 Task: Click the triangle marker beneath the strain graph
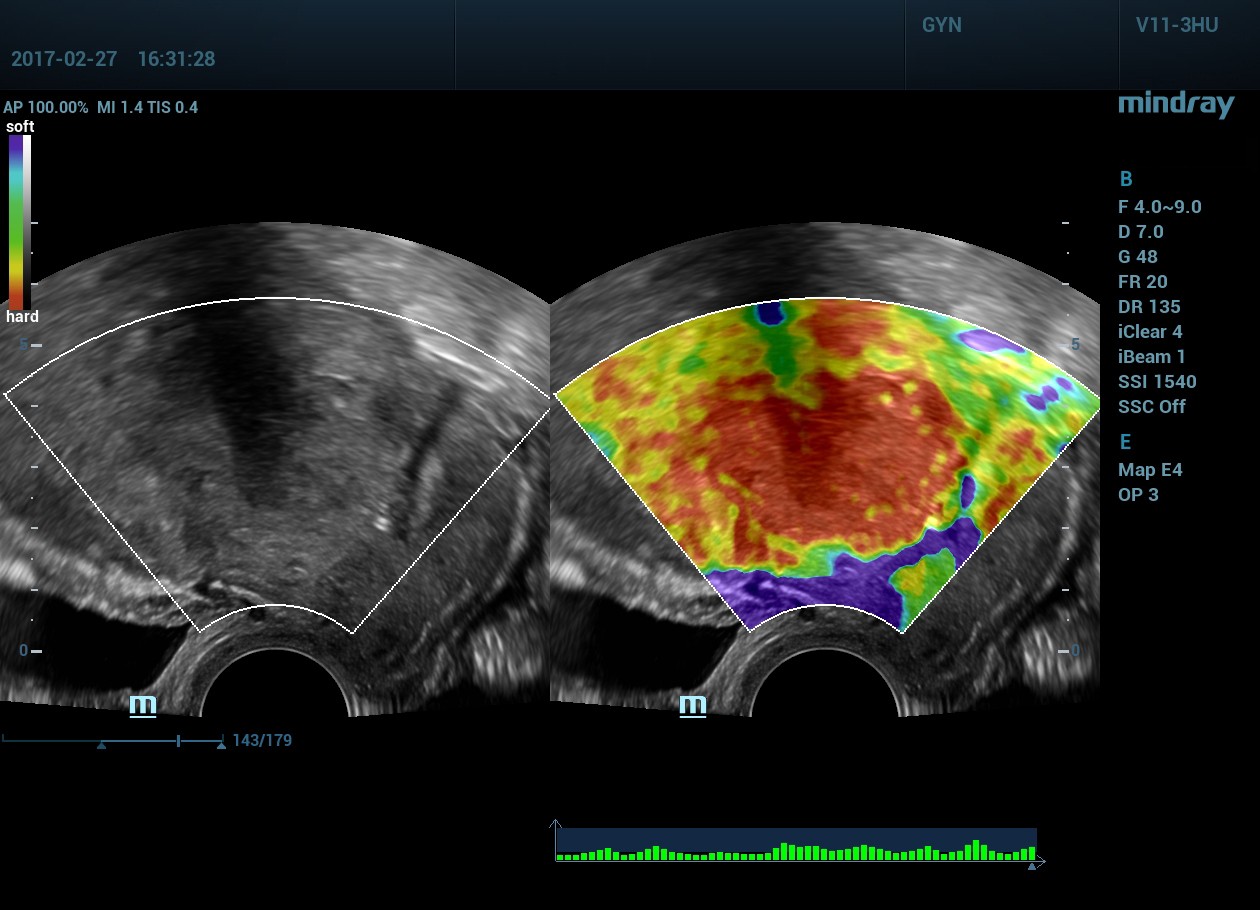coord(1032,866)
